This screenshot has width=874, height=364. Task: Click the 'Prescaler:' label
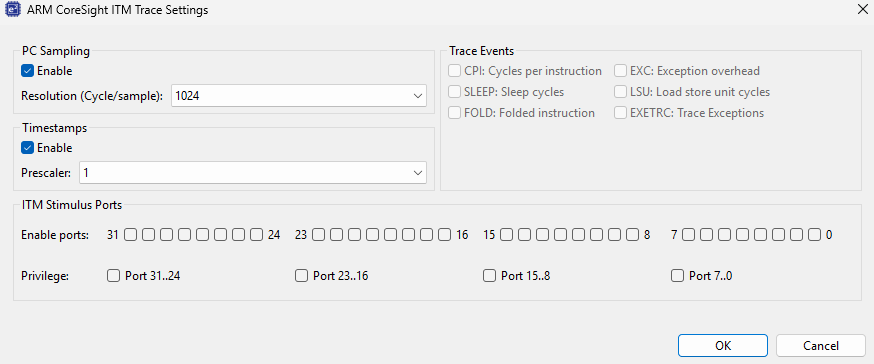pos(46,173)
